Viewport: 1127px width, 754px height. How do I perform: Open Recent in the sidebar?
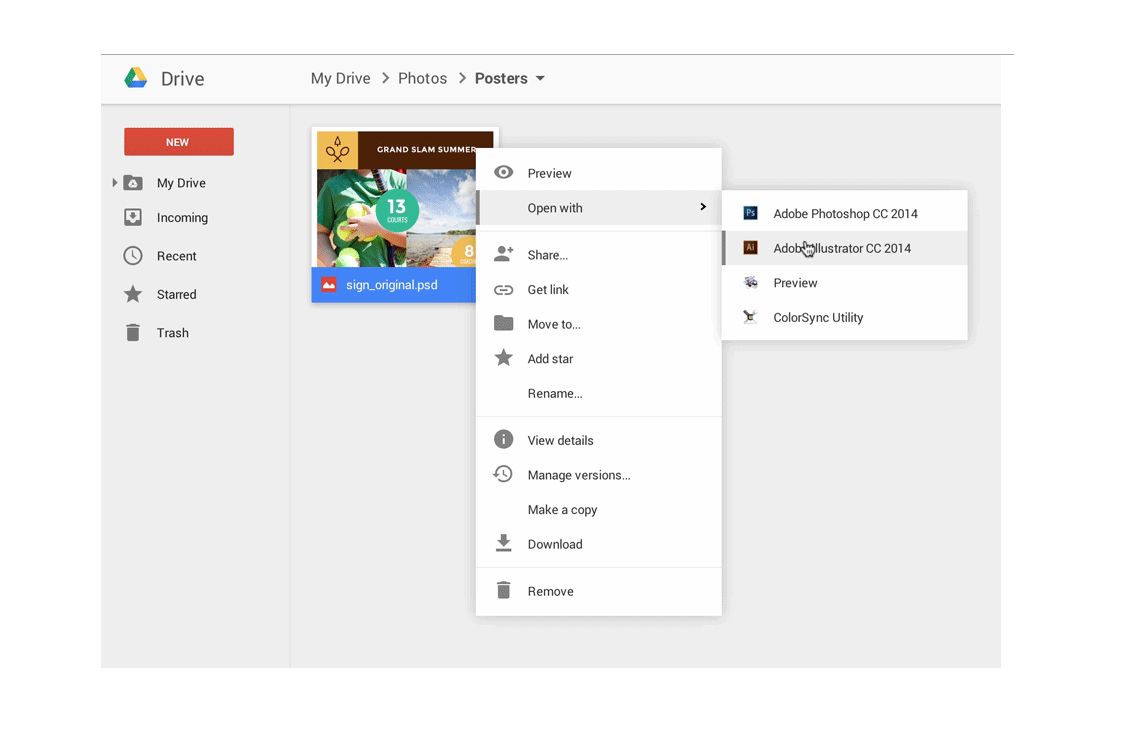coord(177,256)
